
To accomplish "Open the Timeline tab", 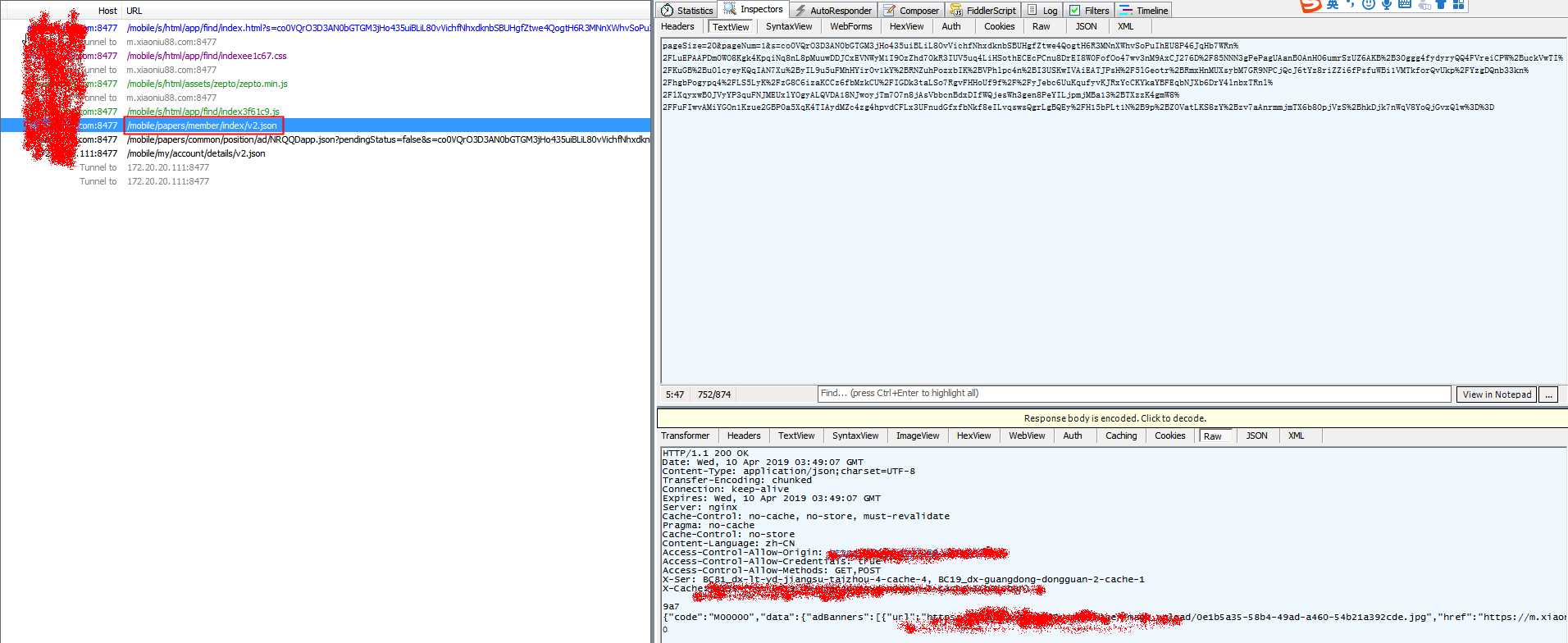I will [x=1144, y=11].
